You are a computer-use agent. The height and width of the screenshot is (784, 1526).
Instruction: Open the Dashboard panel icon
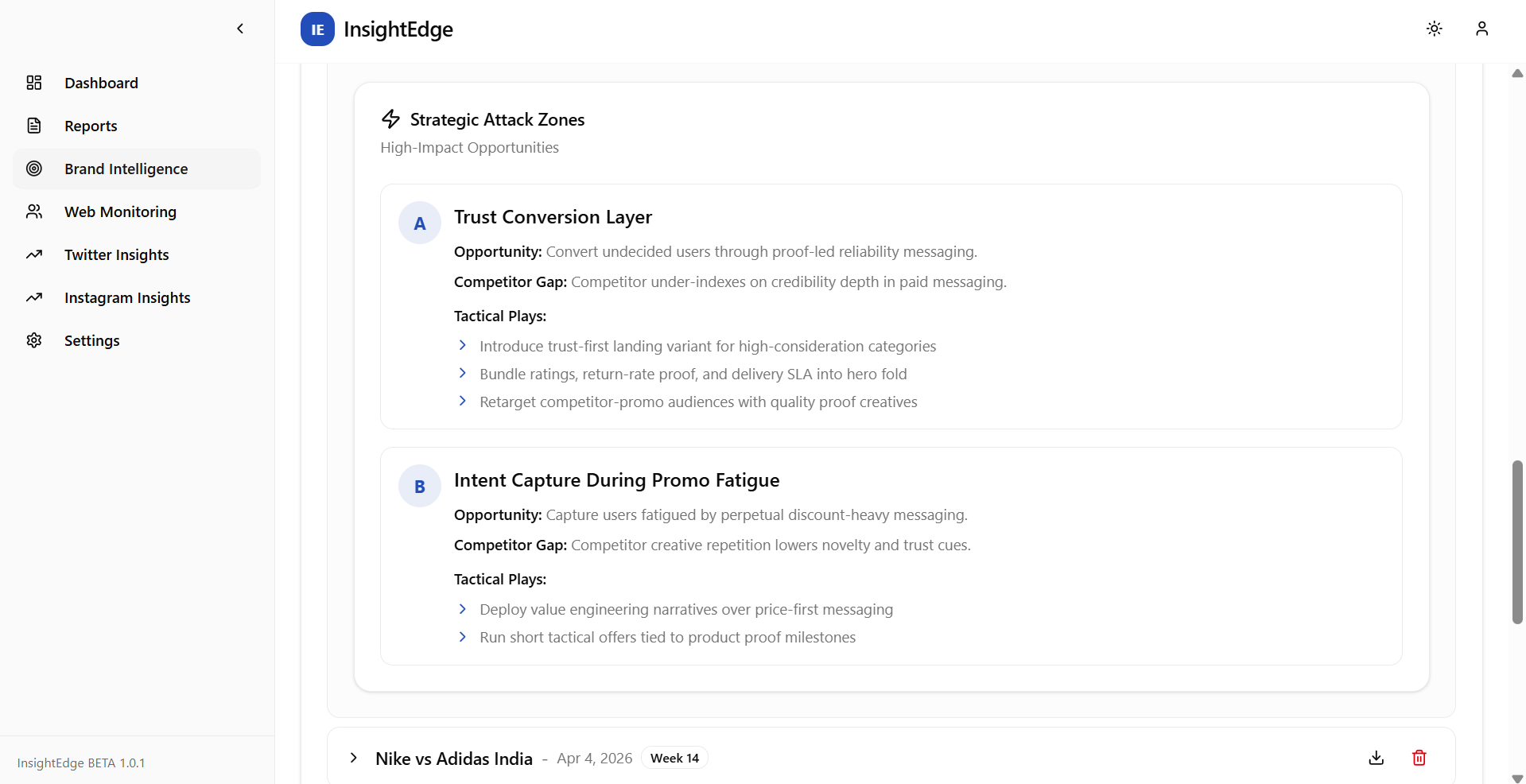pyautogui.click(x=34, y=83)
